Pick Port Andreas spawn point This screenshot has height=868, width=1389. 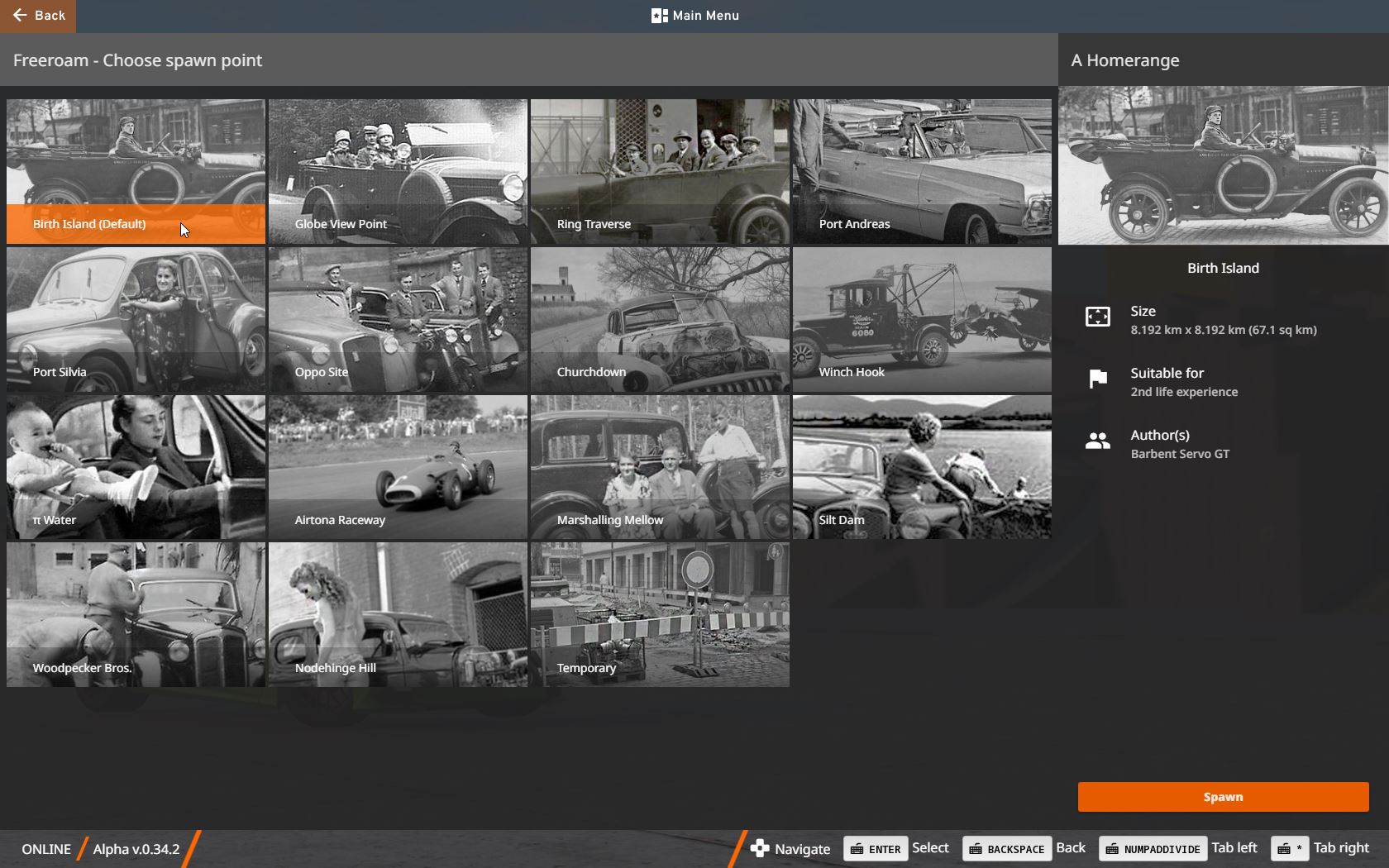[922, 172]
